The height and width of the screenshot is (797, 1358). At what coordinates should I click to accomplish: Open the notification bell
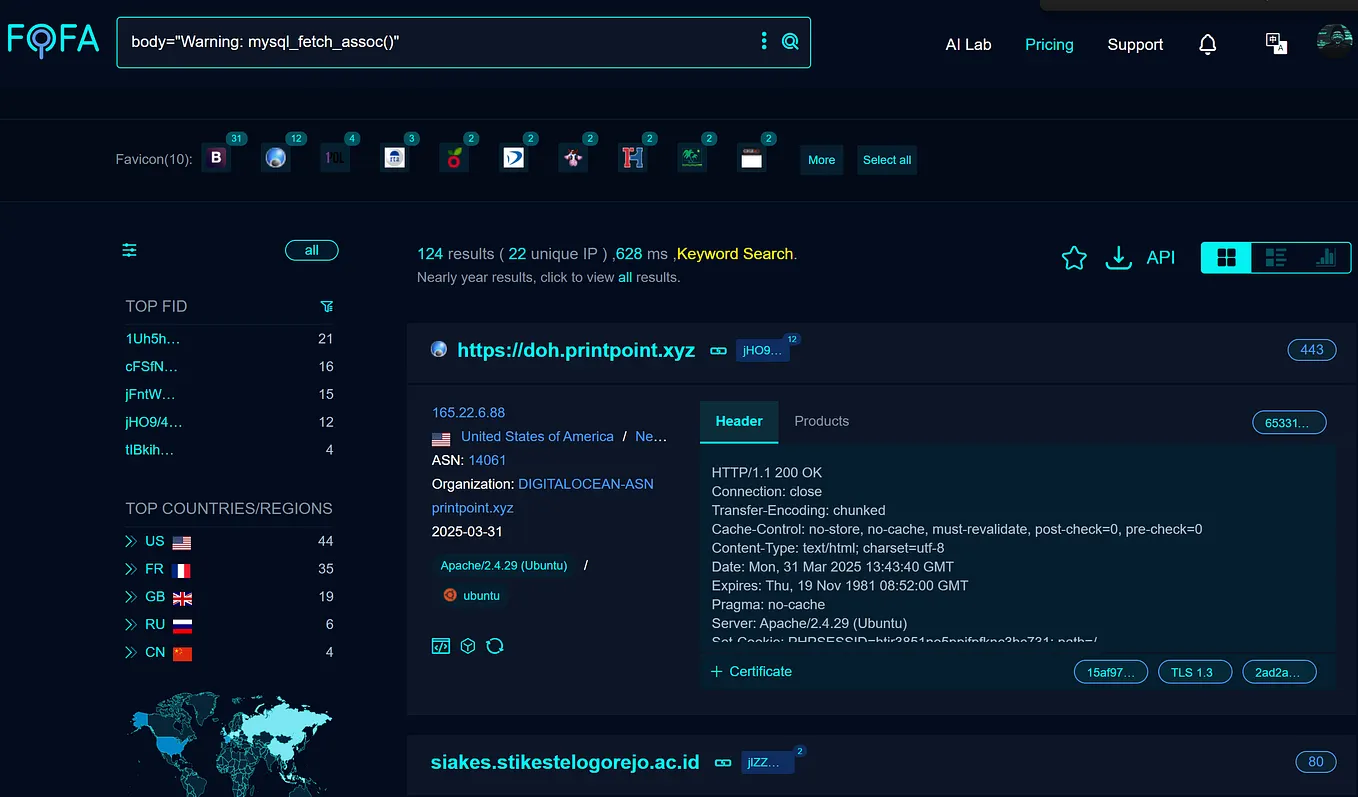coord(1207,44)
